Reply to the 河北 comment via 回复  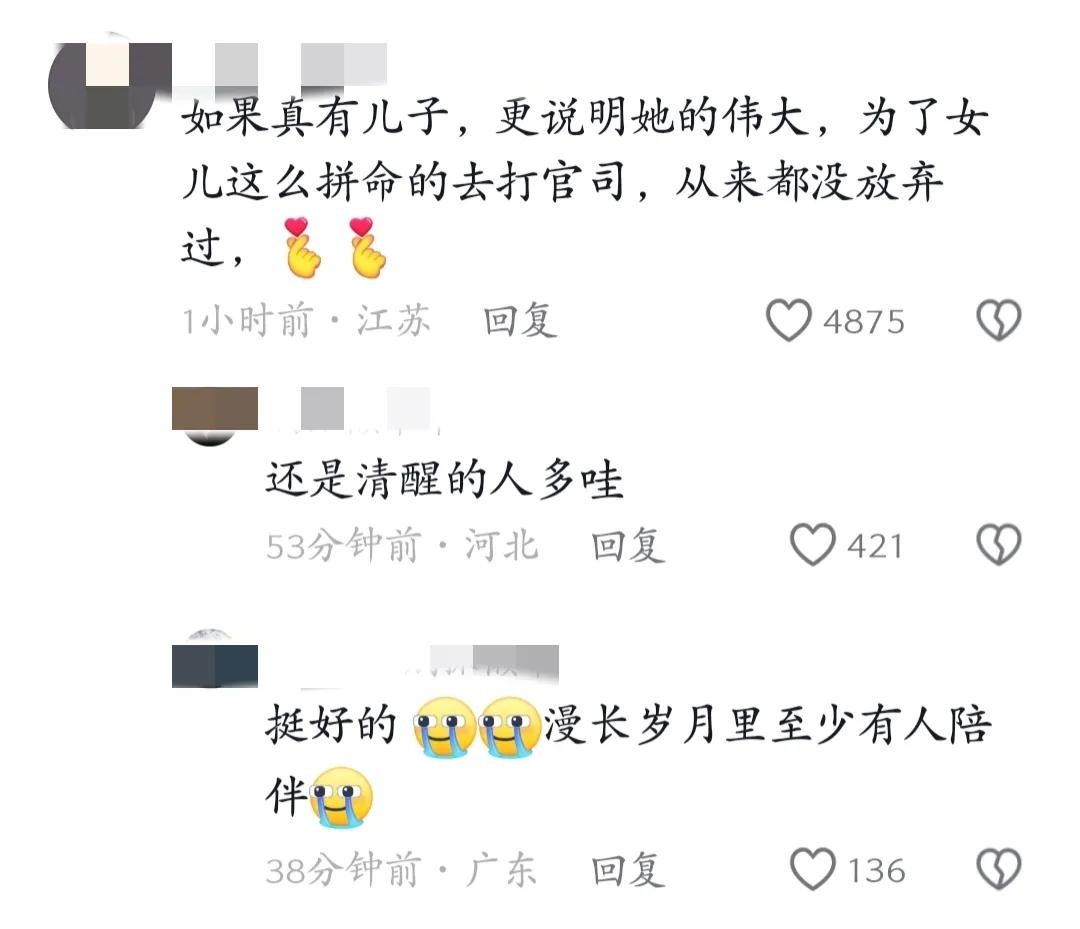point(628,546)
